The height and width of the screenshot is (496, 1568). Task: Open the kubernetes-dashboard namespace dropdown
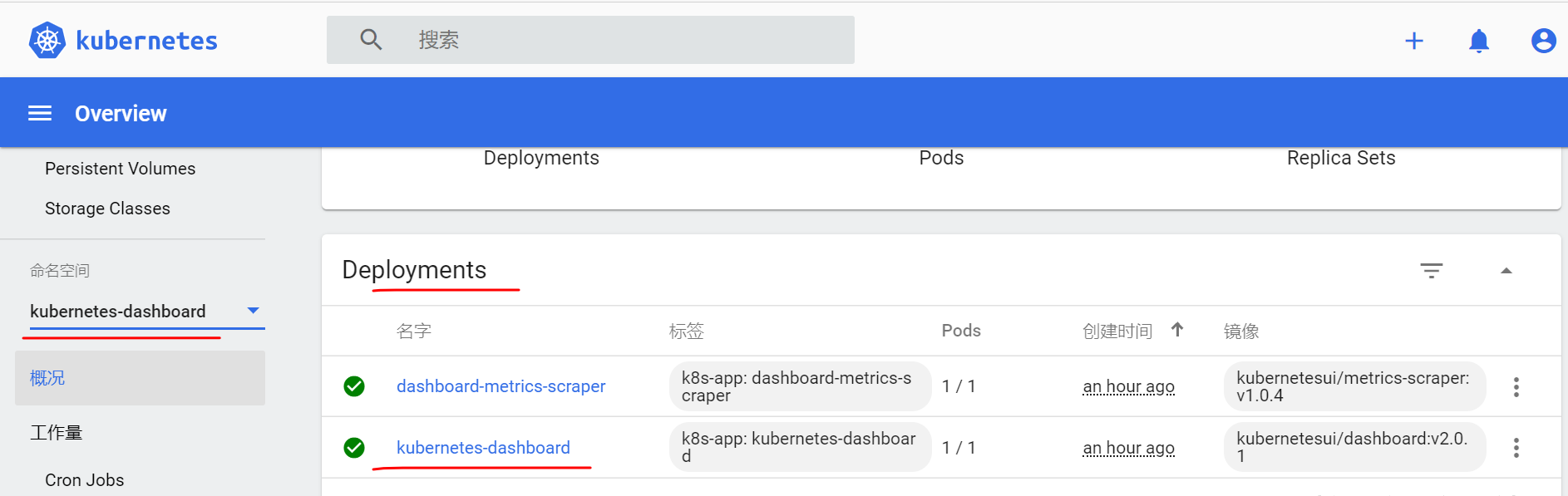click(146, 312)
